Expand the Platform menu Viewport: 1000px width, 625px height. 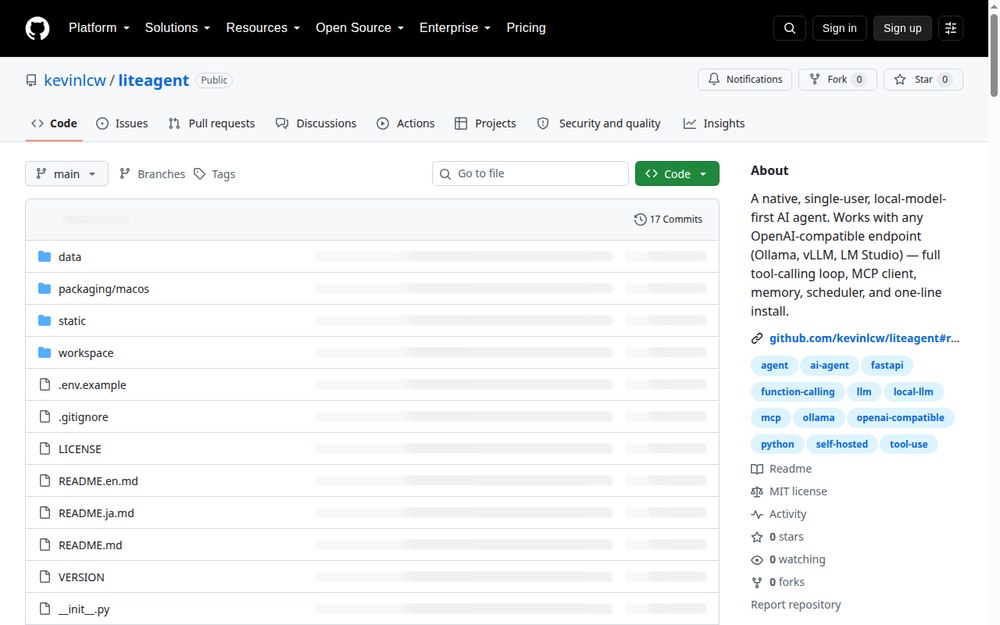(x=99, y=28)
